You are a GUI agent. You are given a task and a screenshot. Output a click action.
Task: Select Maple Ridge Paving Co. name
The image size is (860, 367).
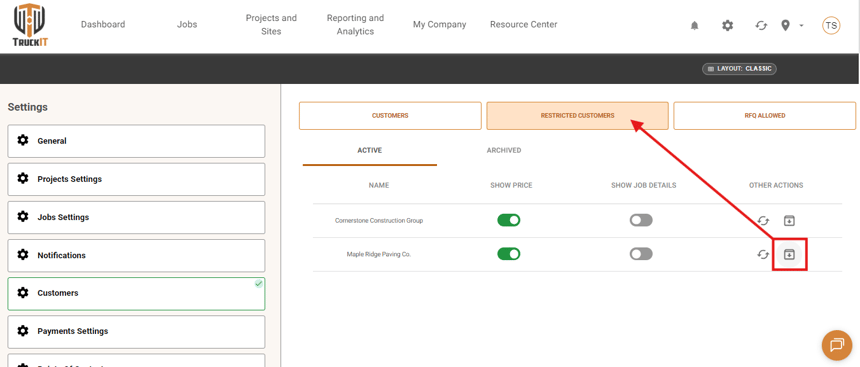click(379, 255)
